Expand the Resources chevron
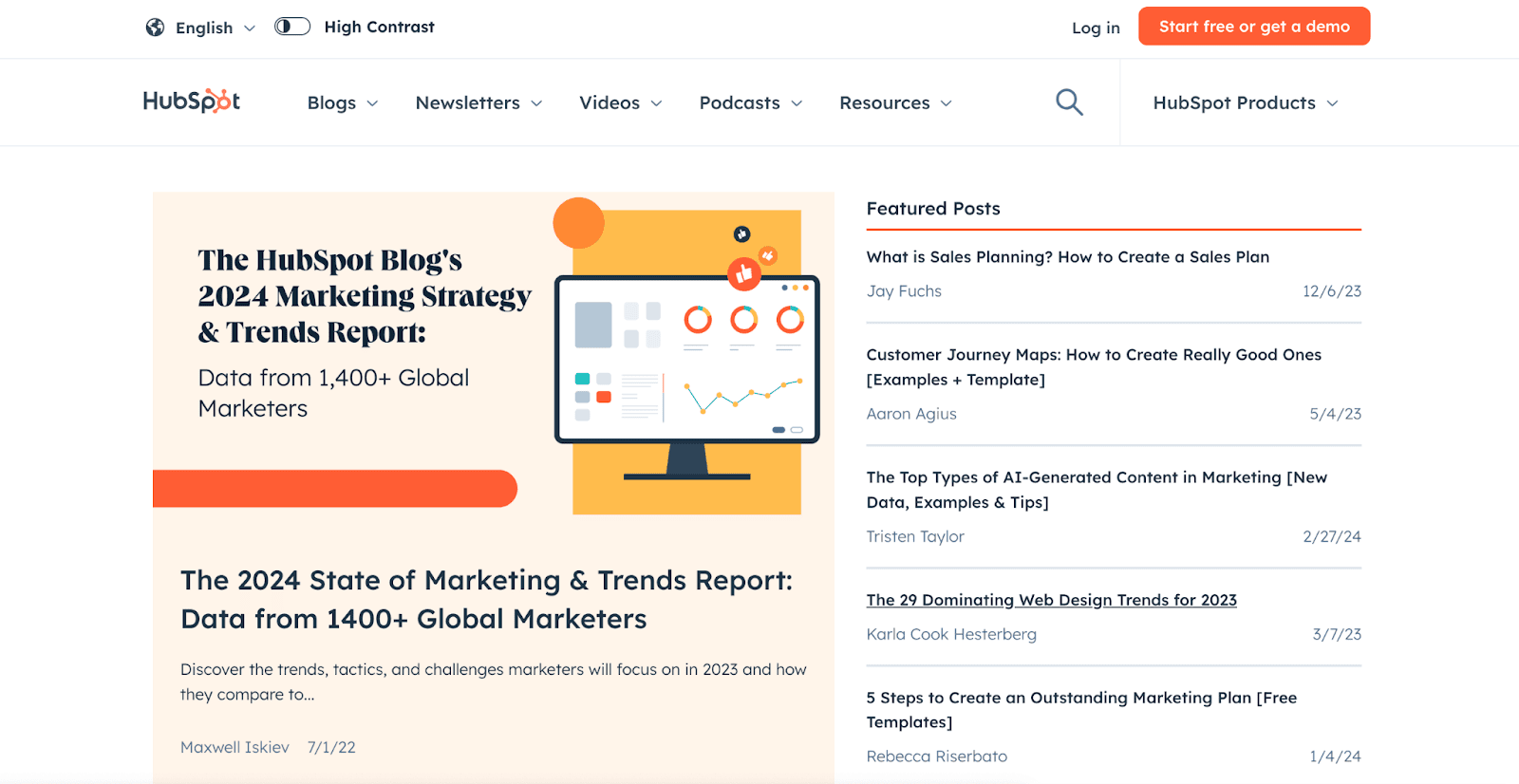The width and height of the screenshot is (1519, 784). pyautogui.click(x=947, y=103)
